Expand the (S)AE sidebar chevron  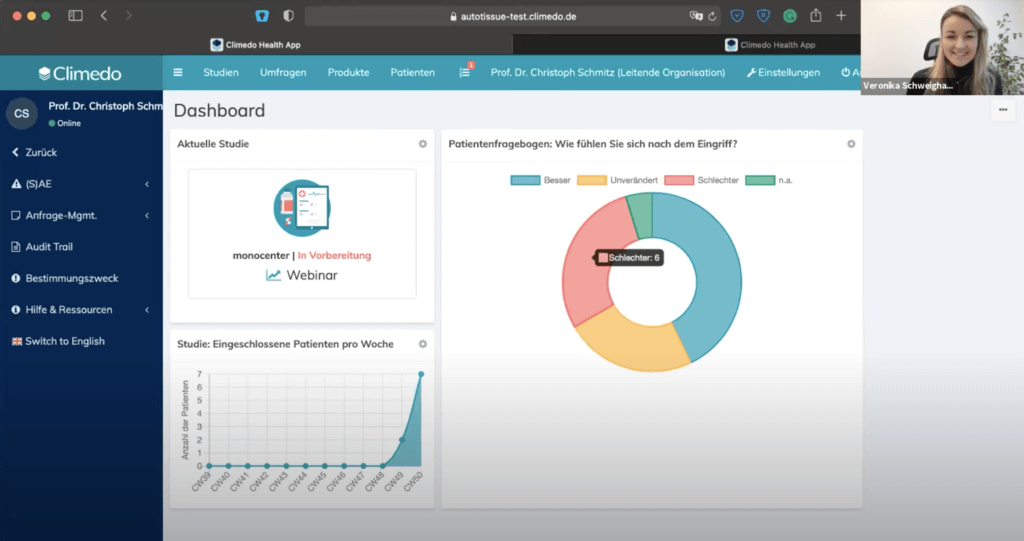click(x=147, y=184)
